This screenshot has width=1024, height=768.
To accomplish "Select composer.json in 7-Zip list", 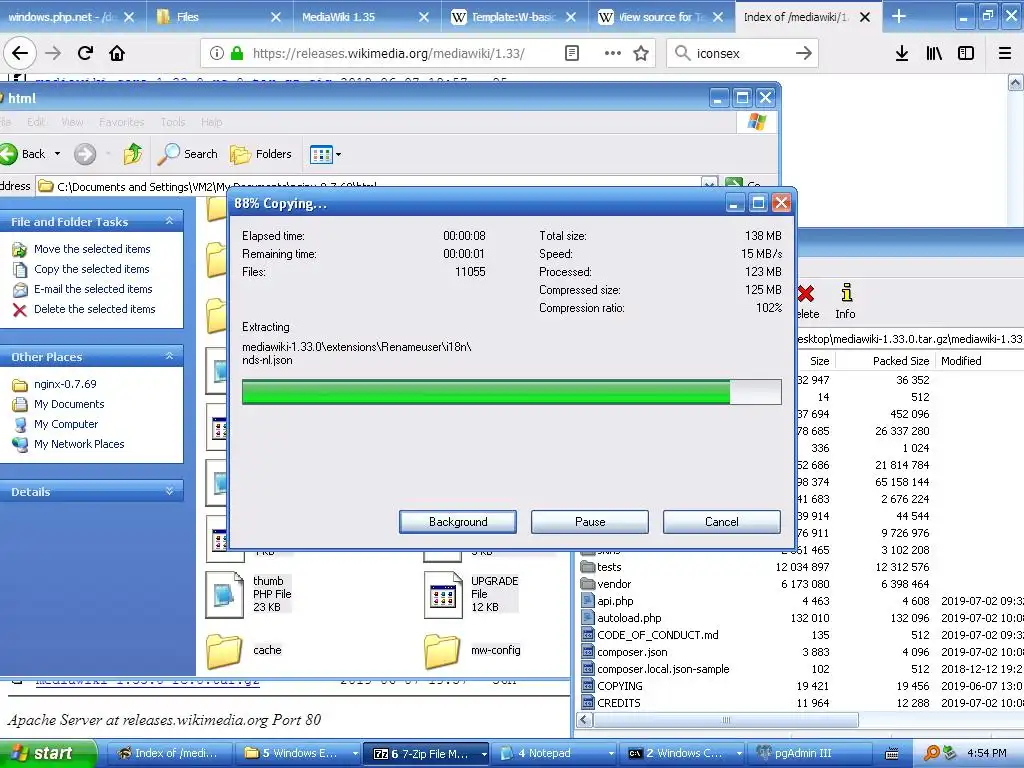I will pos(632,652).
